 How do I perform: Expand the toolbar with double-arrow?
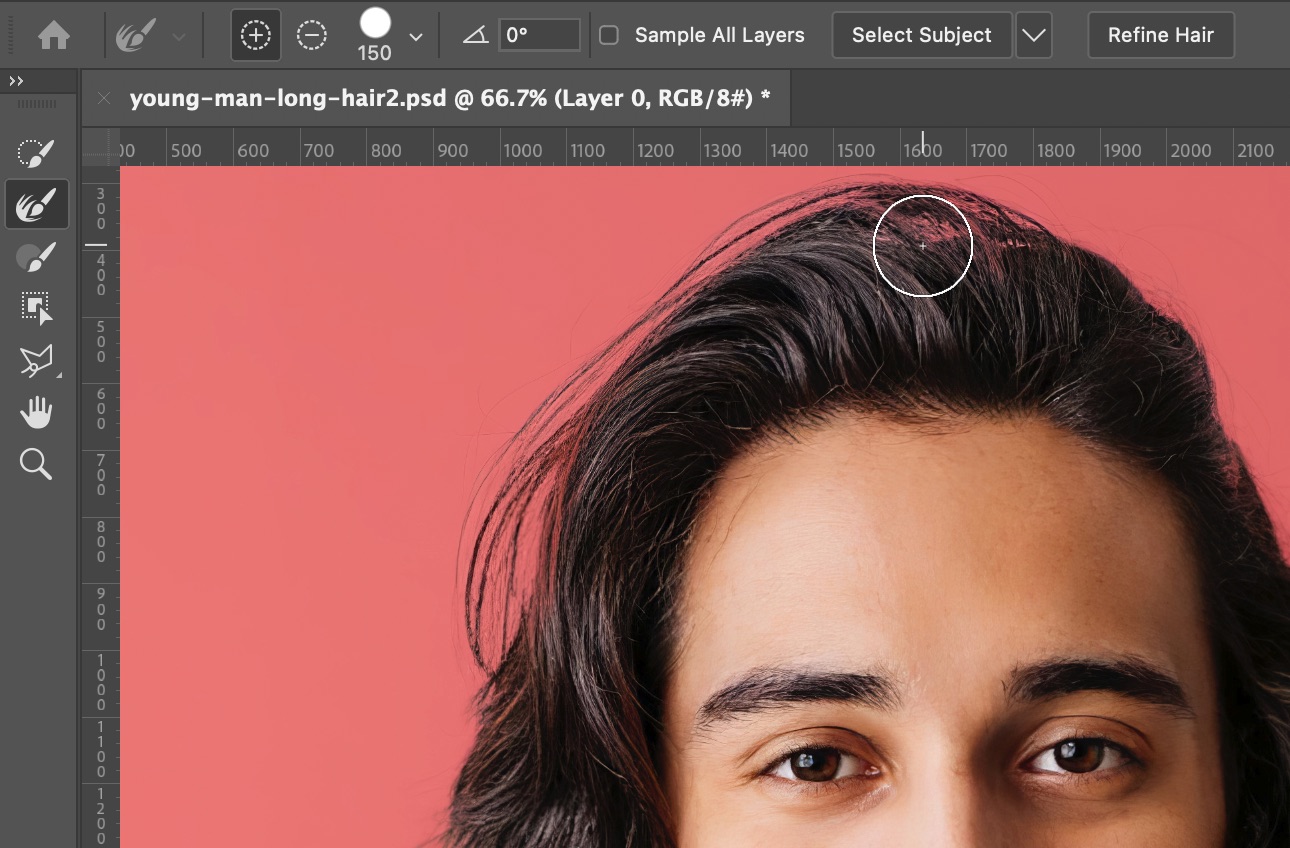click(x=16, y=82)
